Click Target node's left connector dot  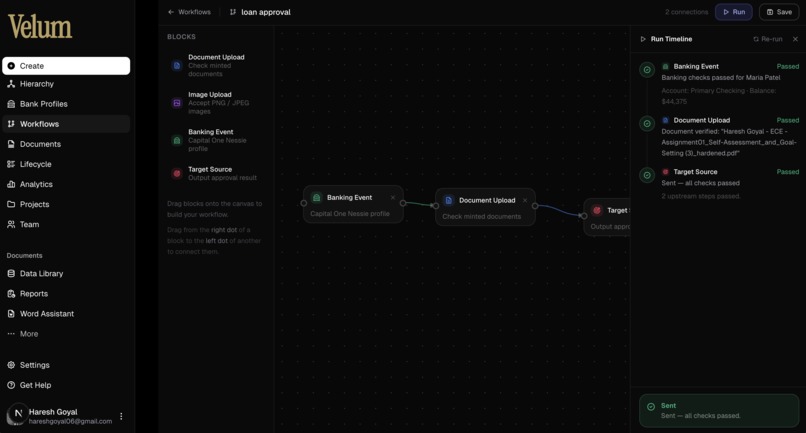pos(584,216)
